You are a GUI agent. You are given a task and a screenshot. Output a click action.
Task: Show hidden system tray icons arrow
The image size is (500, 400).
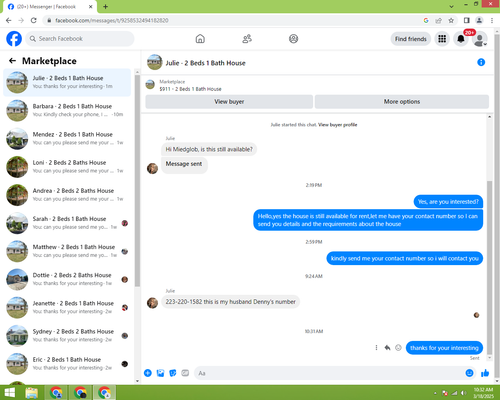pos(435,393)
